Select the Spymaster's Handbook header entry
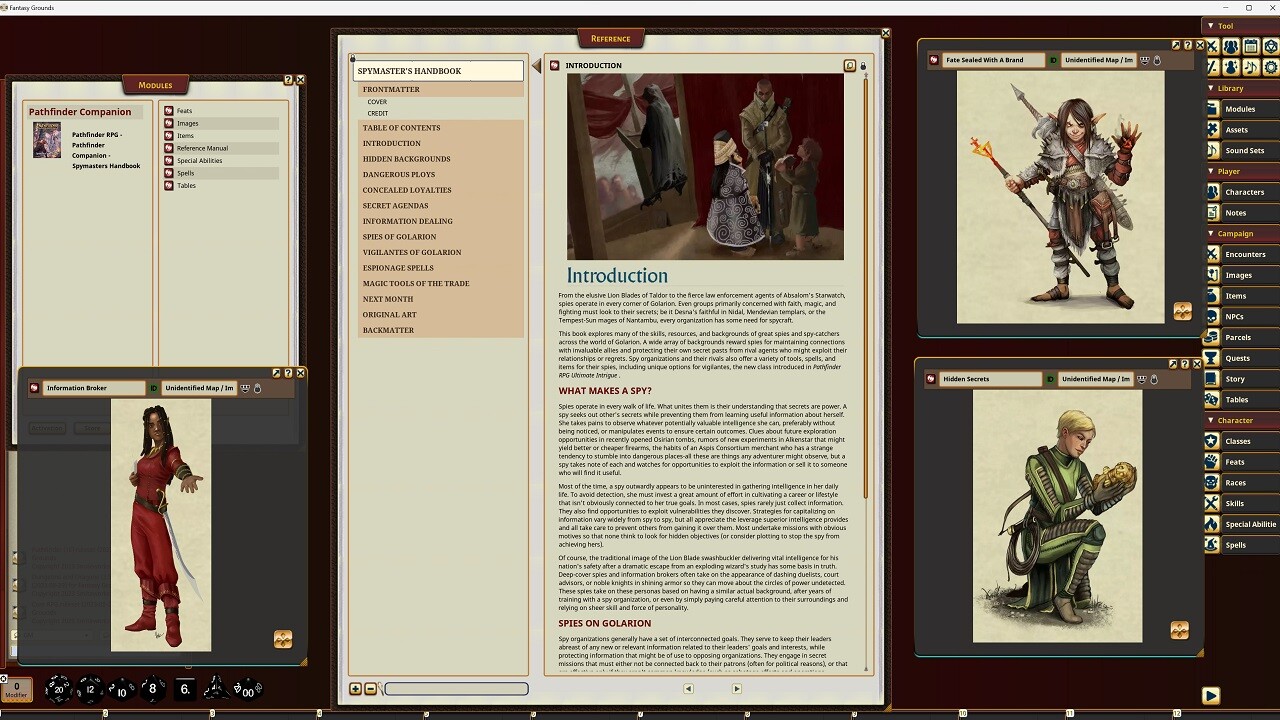The width and height of the screenshot is (1280, 720). click(410, 70)
